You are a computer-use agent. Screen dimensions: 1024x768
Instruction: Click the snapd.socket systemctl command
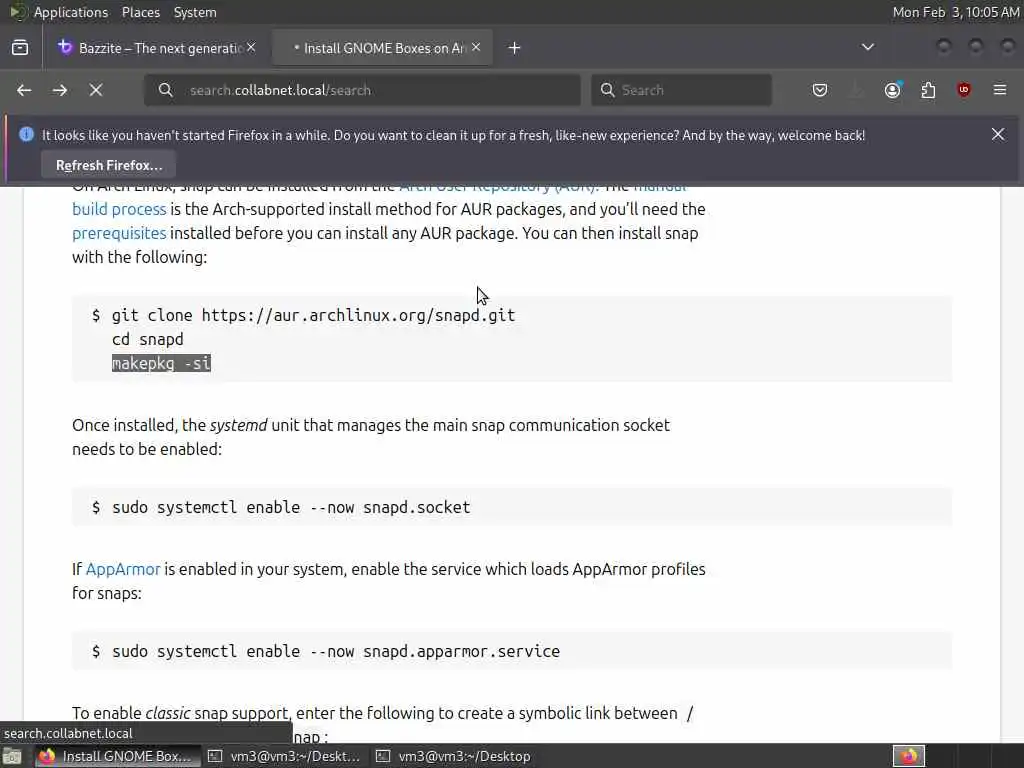click(x=291, y=507)
